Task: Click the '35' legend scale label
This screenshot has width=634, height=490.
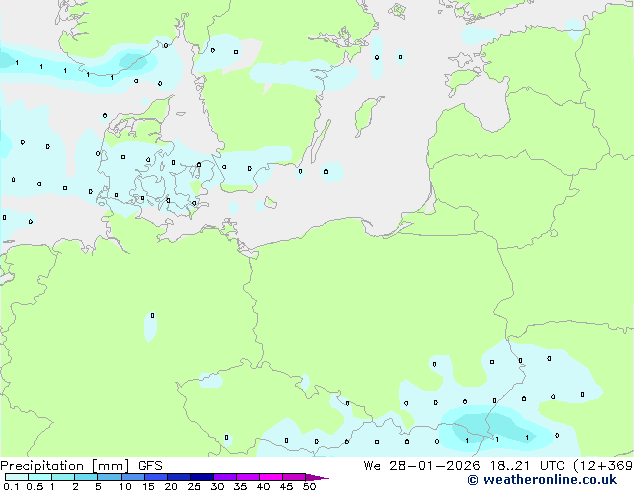Action: click(x=240, y=486)
